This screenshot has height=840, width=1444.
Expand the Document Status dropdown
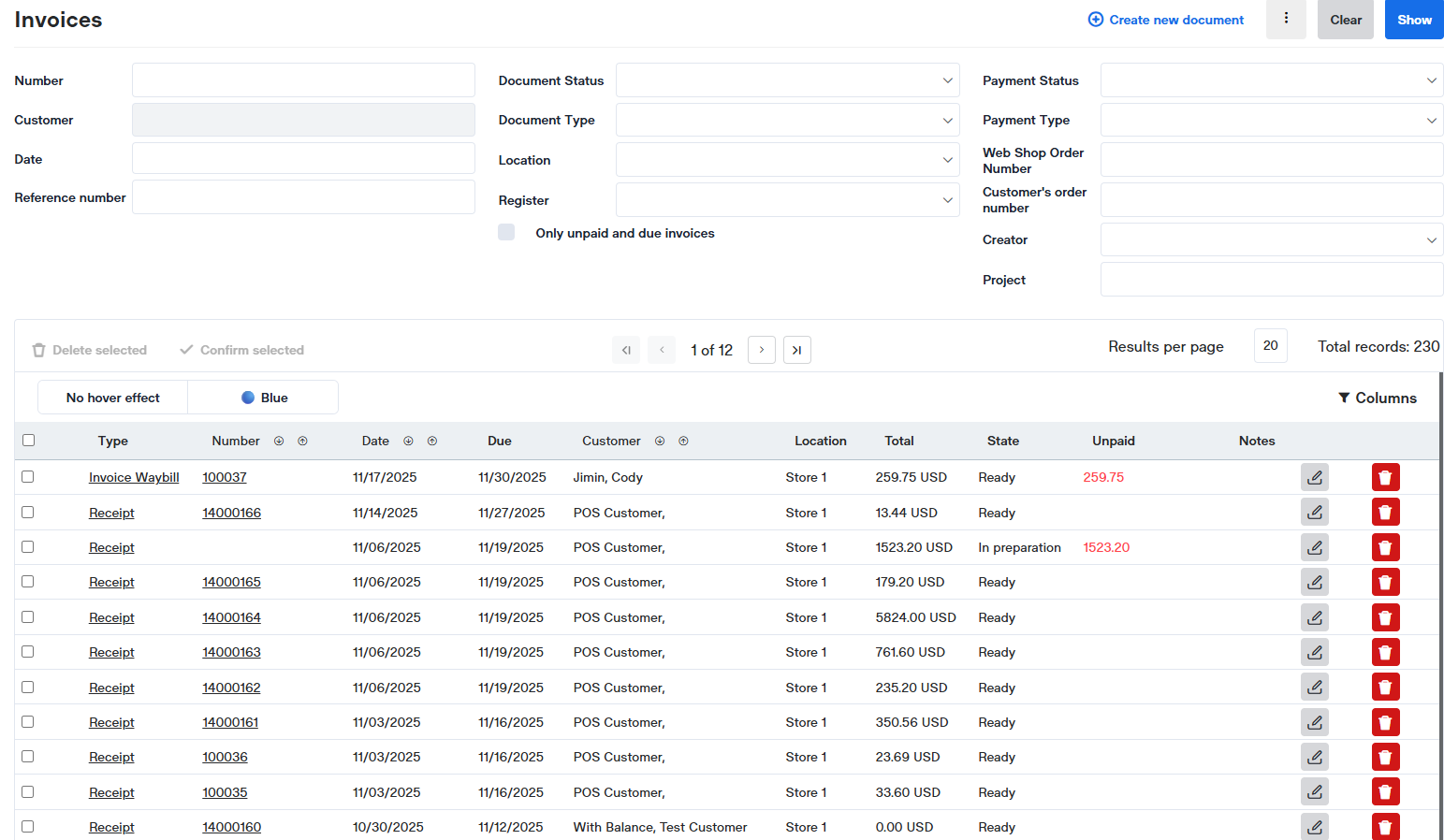pyautogui.click(x=787, y=80)
